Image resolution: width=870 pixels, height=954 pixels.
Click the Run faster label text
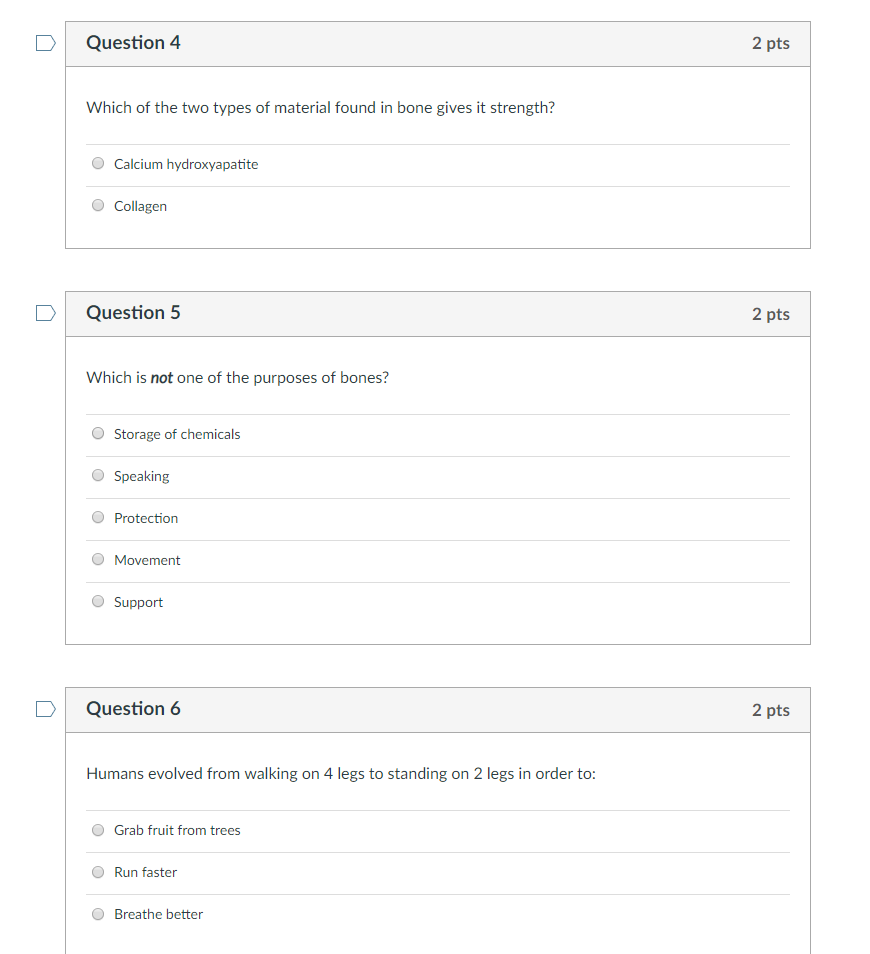point(145,872)
